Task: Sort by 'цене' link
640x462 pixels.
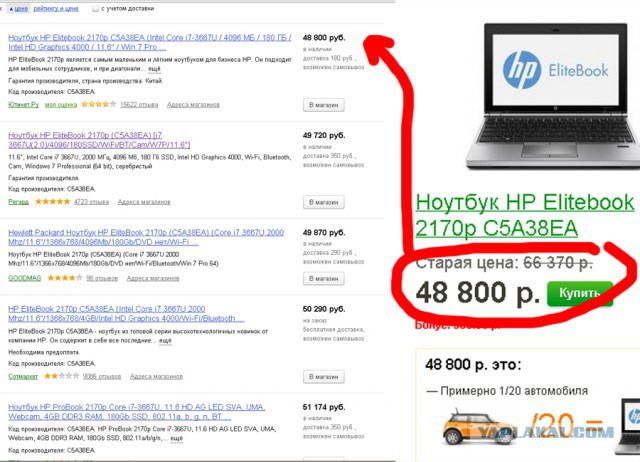Action: 21,9
